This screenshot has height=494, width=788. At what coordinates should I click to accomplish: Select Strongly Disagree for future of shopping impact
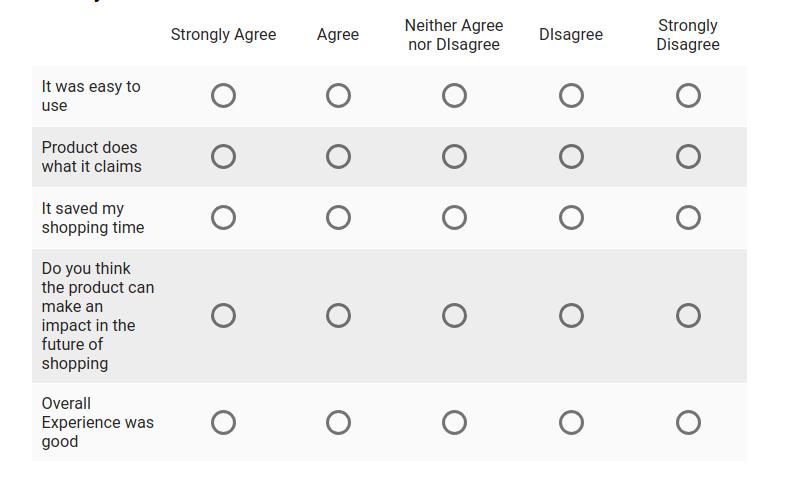point(688,315)
